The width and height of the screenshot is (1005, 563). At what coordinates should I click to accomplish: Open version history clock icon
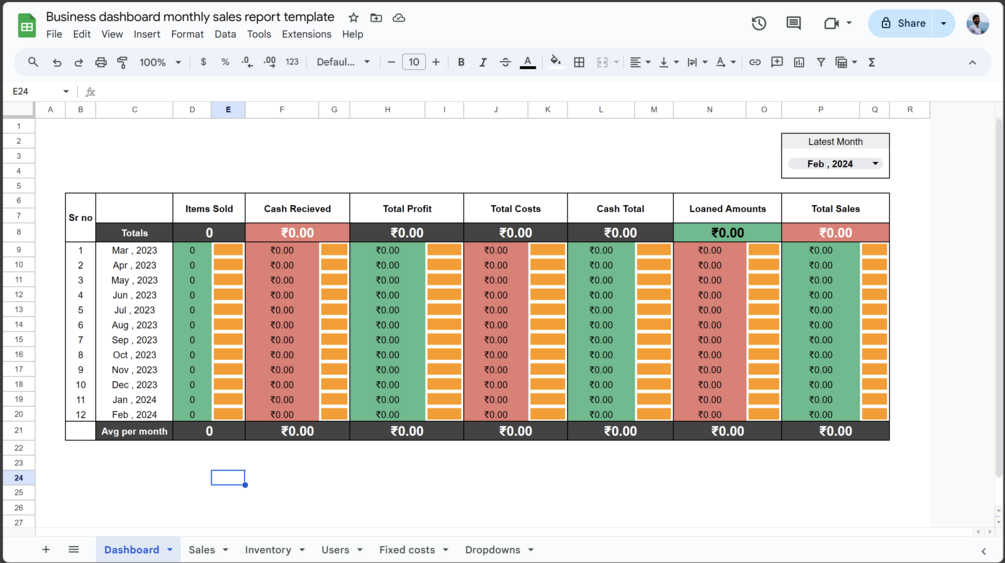pos(759,23)
